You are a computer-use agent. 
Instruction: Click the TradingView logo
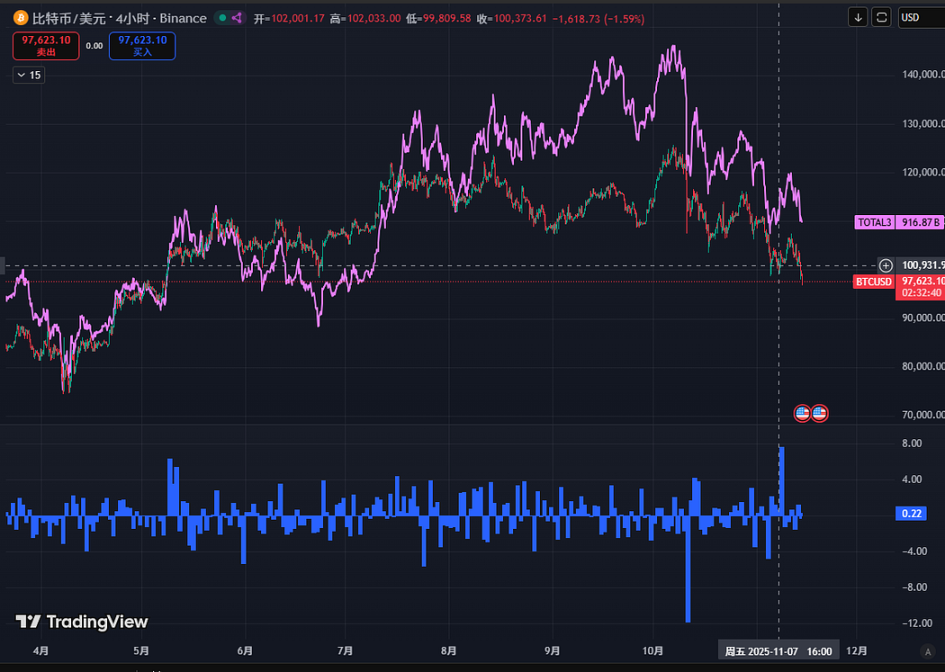(x=82, y=622)
